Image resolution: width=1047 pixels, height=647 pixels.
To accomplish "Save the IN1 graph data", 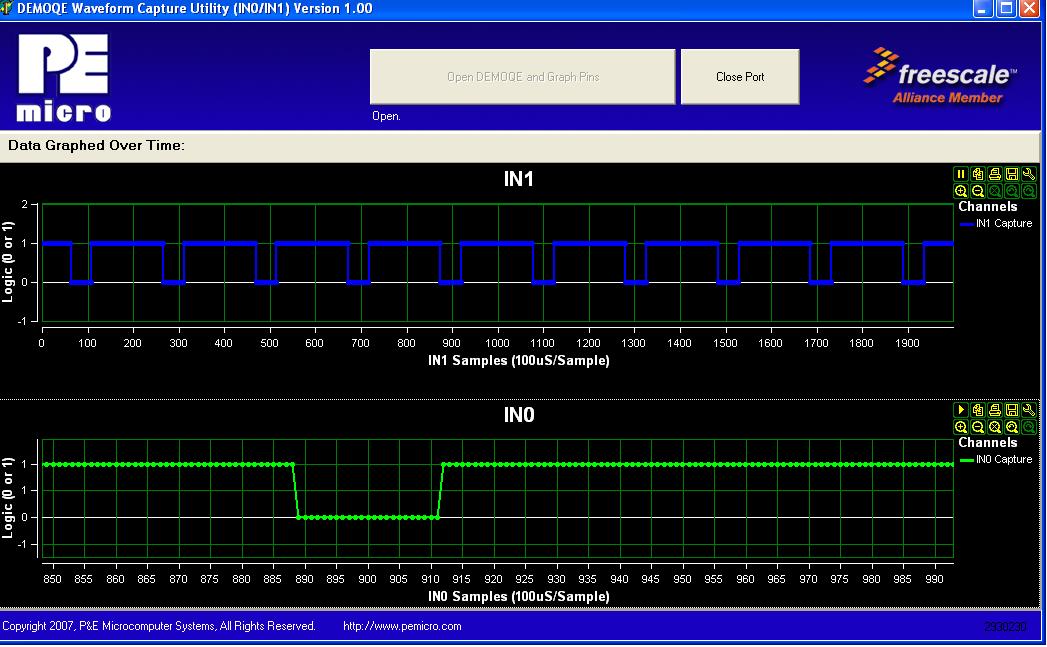I will pyautogui.click(x=1012, y=174).
